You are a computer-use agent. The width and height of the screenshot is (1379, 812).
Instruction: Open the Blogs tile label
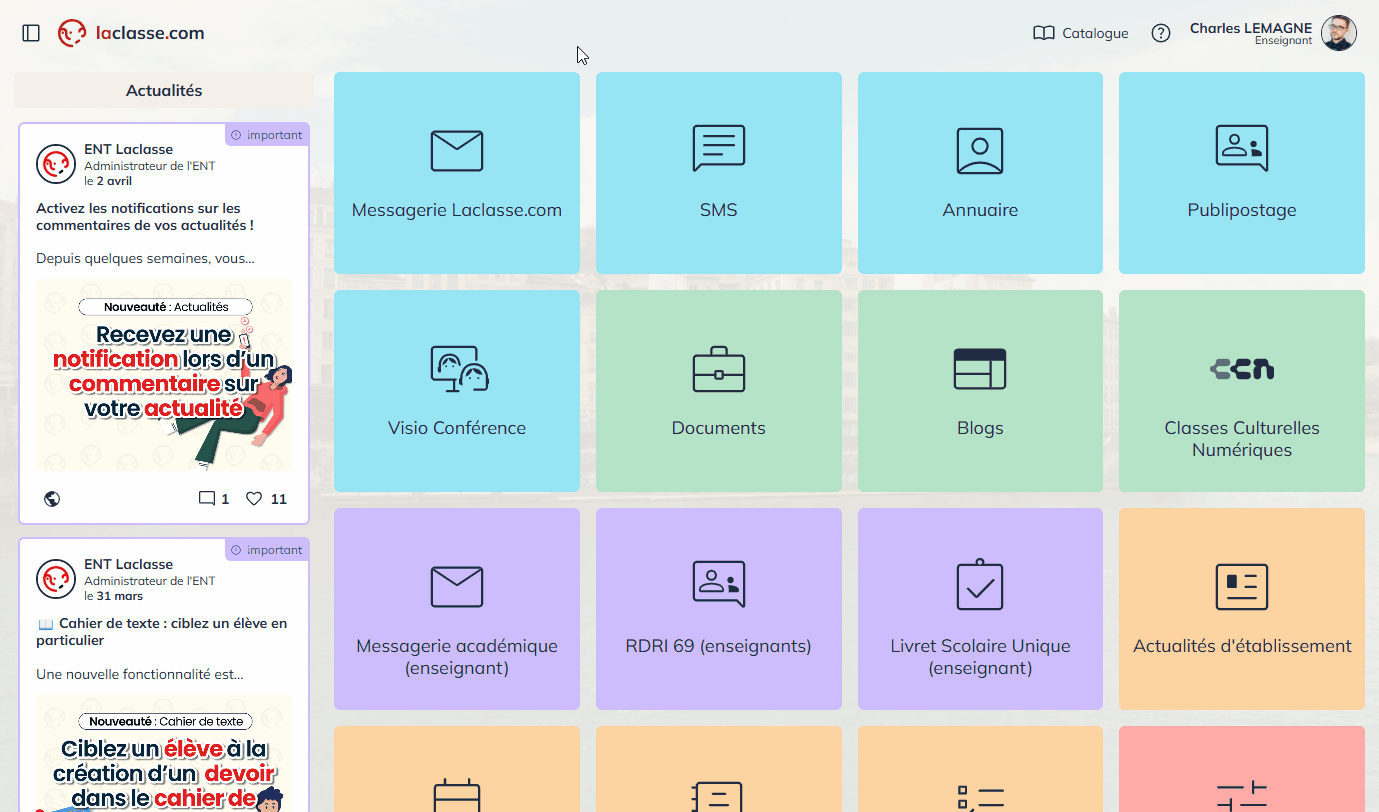pyautogui.click(x=980, y=428)
